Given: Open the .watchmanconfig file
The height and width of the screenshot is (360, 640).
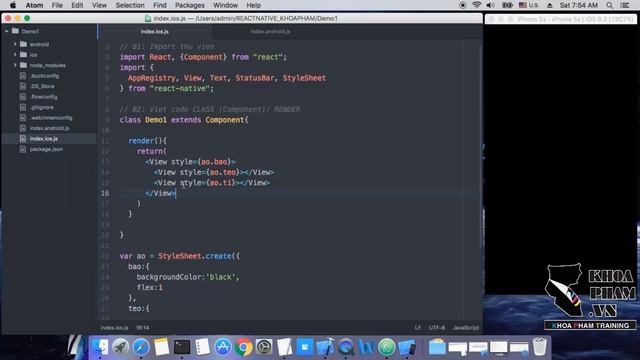Looking at the screenshot, I should (x=51, y=118).
